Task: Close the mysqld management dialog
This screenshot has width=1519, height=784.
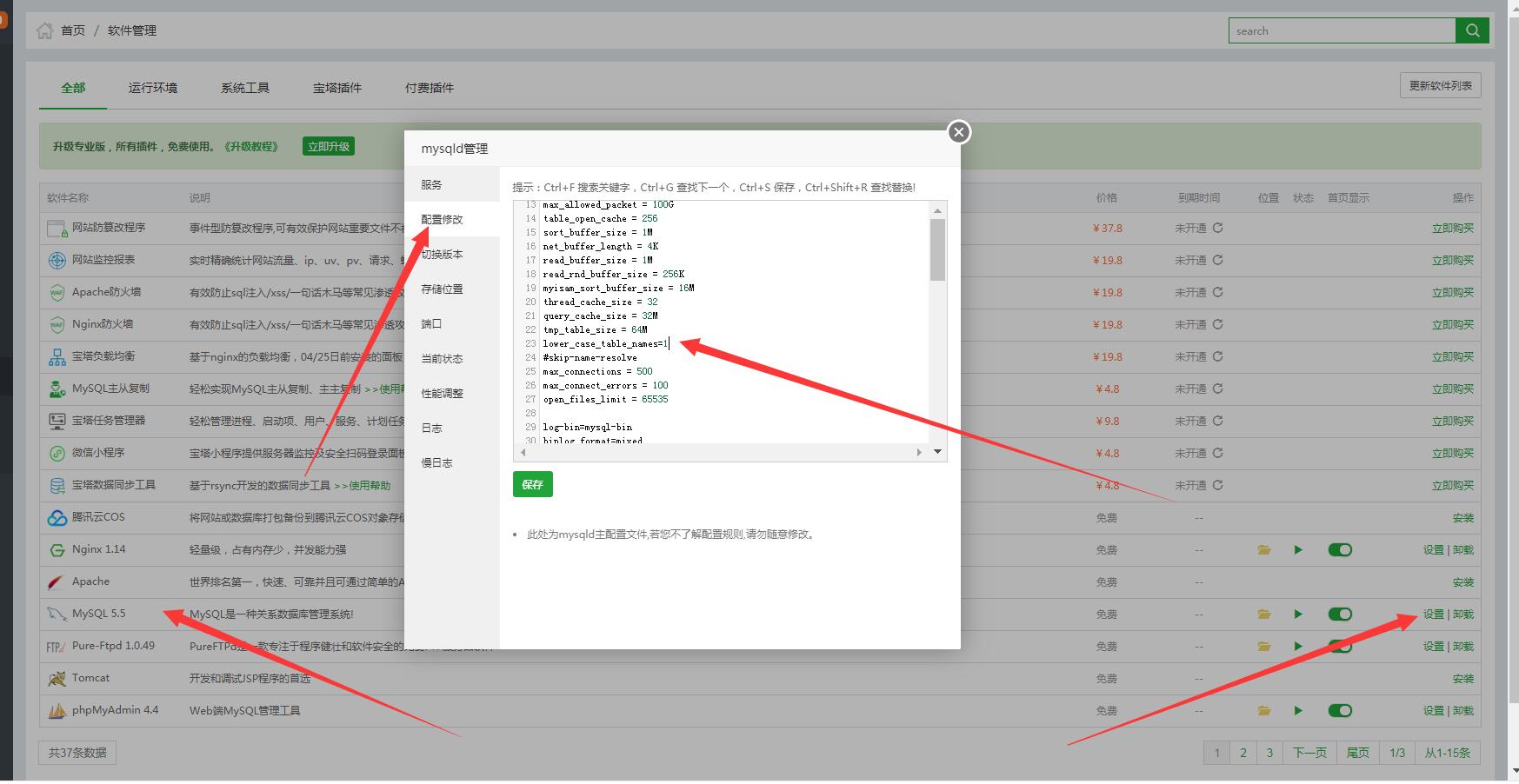Action: tap(958, 132)
